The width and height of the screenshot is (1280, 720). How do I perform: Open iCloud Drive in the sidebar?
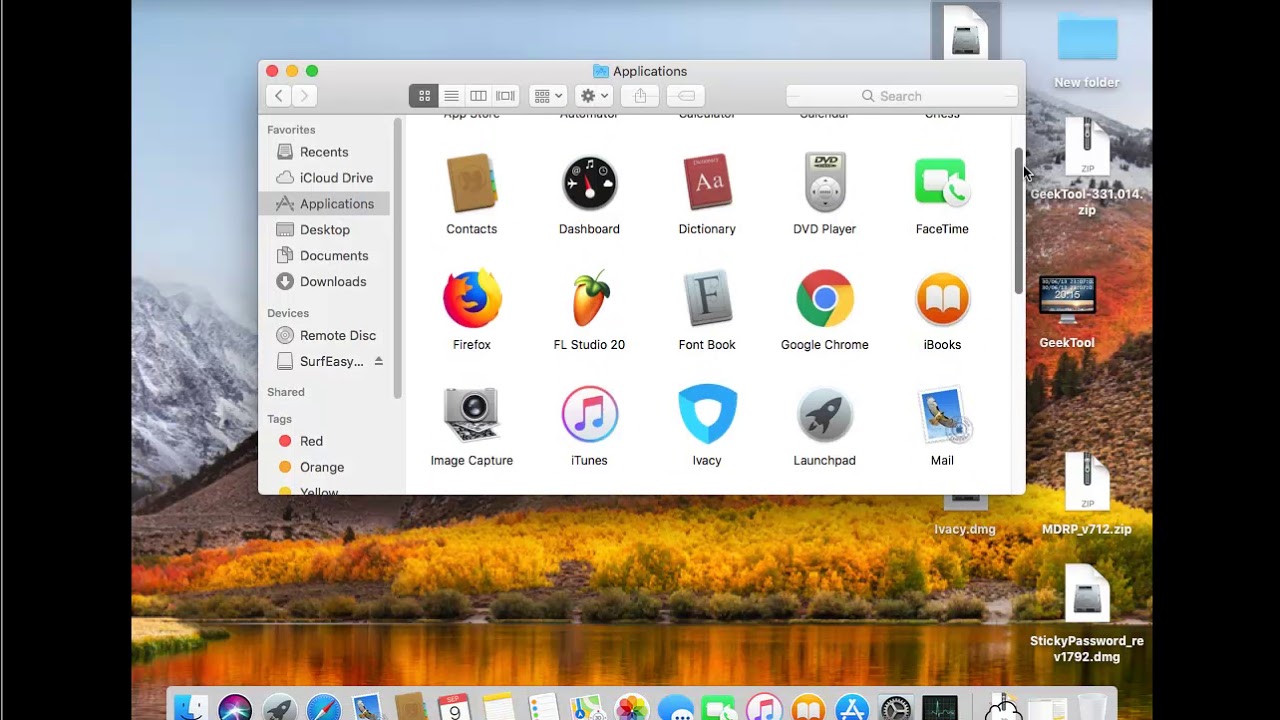pyautogui.click(x=325, y=178)
